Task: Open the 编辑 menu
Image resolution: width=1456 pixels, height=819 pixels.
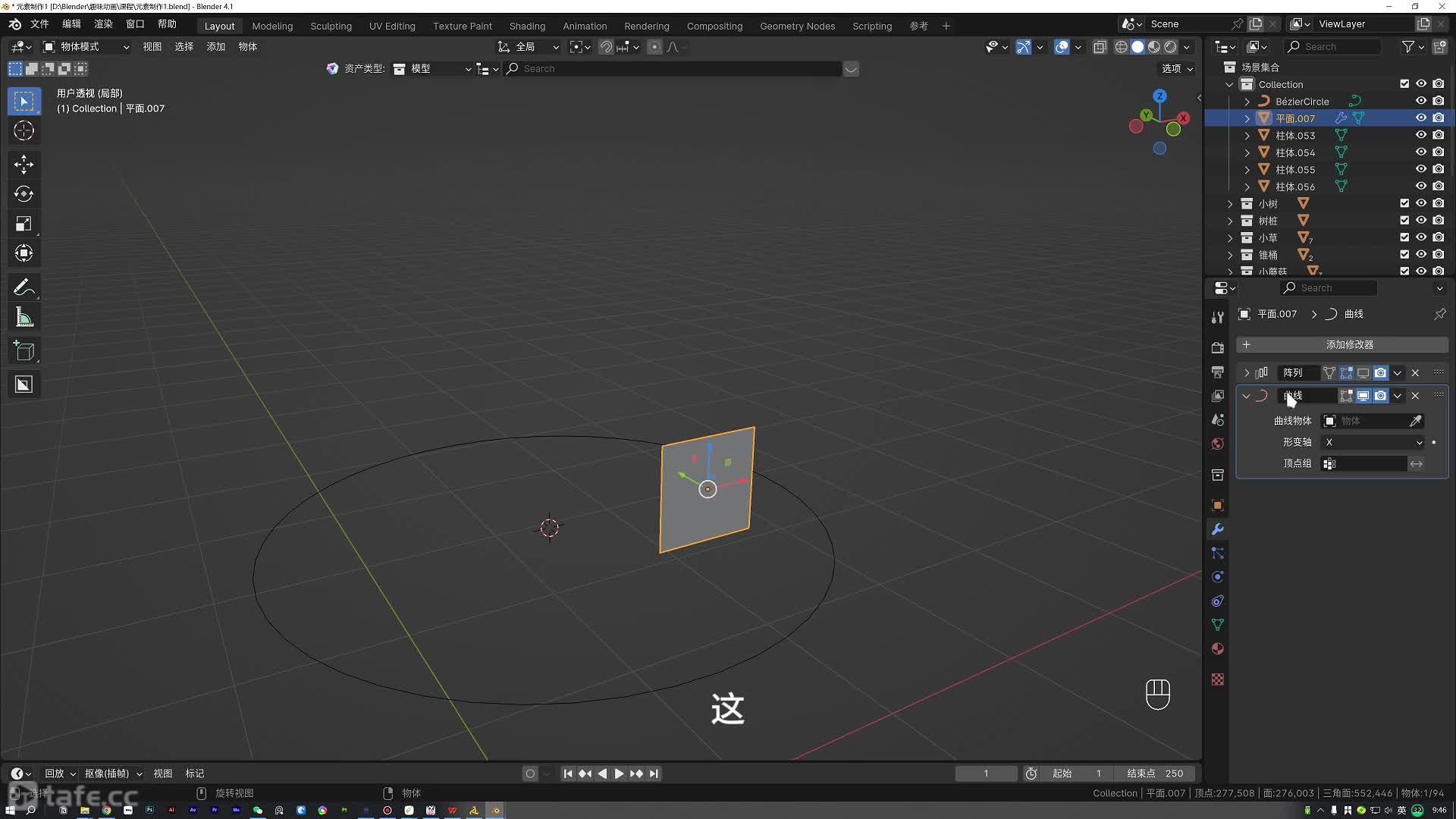Action: pyautogui.click(x=71, y=24)
